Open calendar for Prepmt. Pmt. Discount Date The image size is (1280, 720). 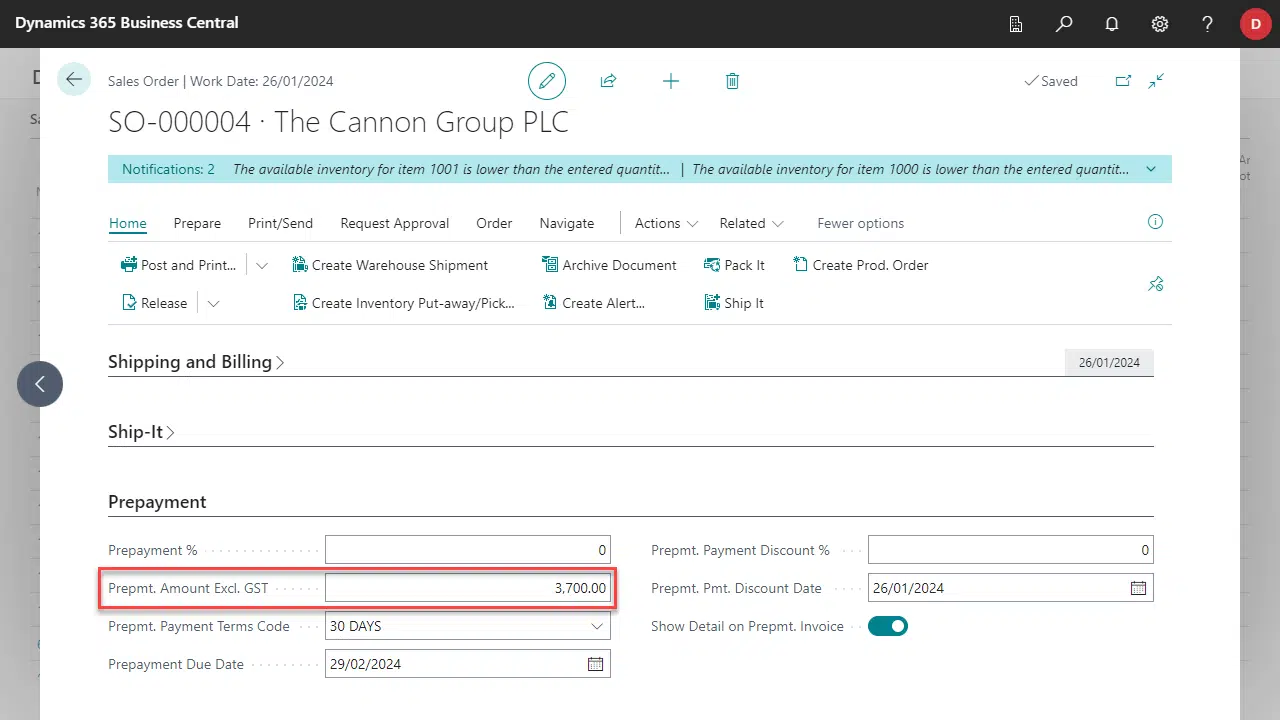click(1138, 588)
